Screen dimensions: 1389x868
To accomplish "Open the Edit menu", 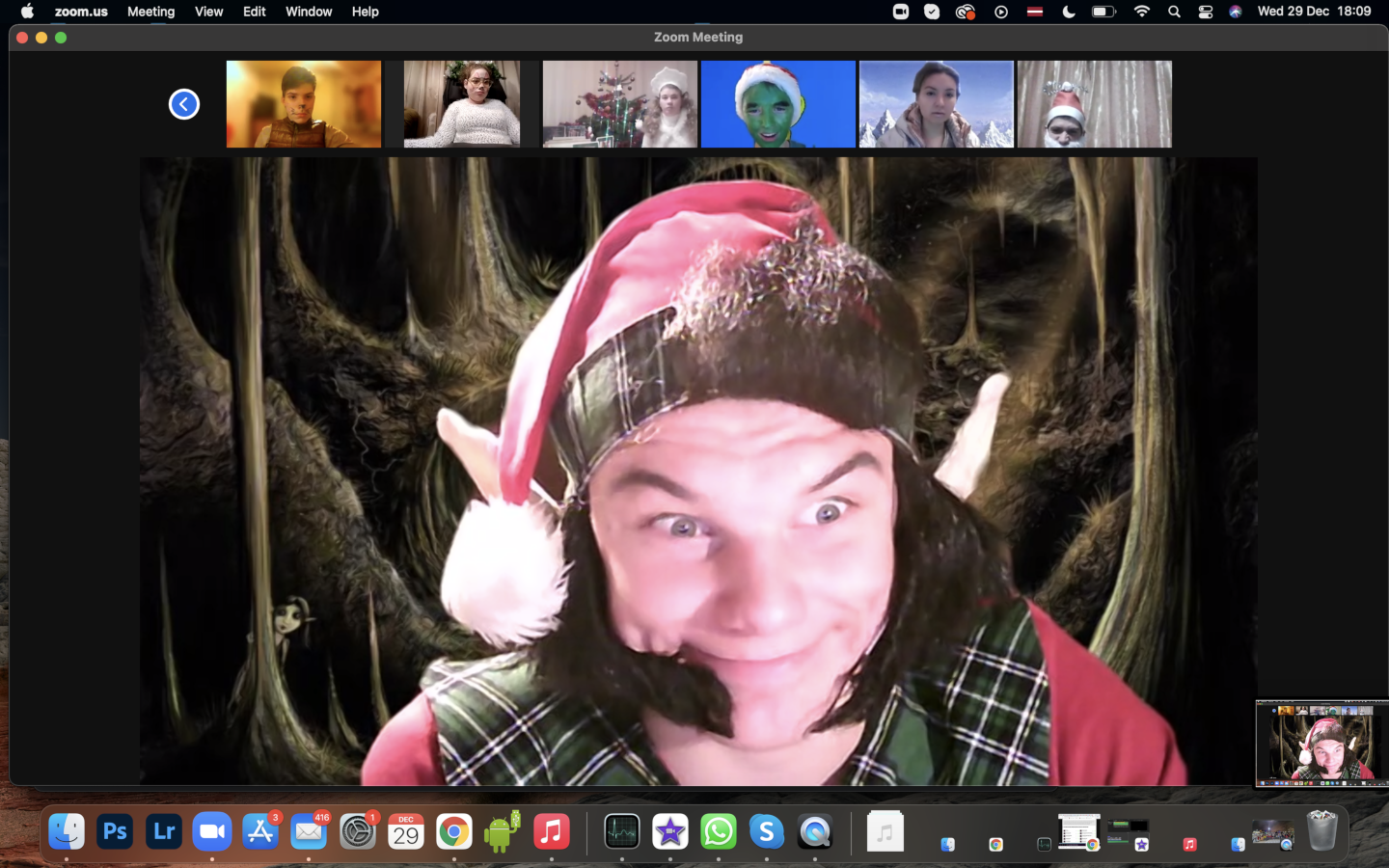I will 255,12.
